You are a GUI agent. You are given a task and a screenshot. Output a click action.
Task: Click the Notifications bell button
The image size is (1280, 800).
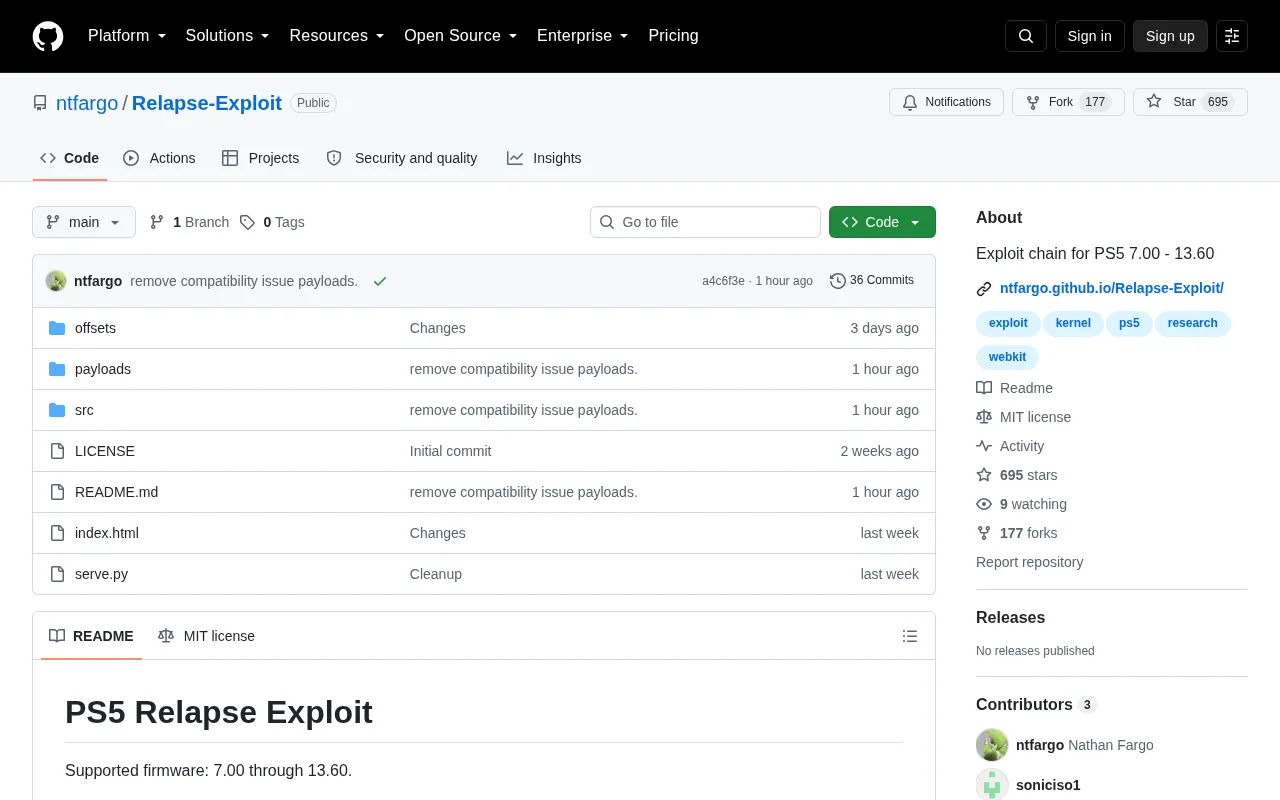946,102
